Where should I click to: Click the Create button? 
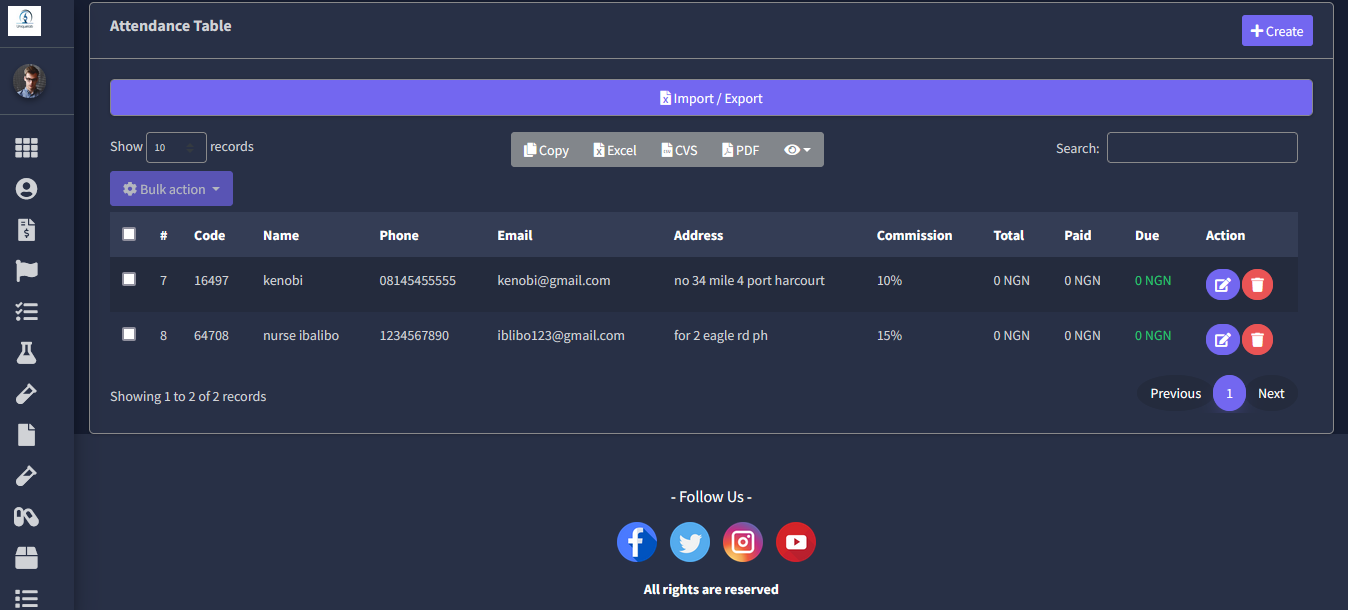point(1277,31)
